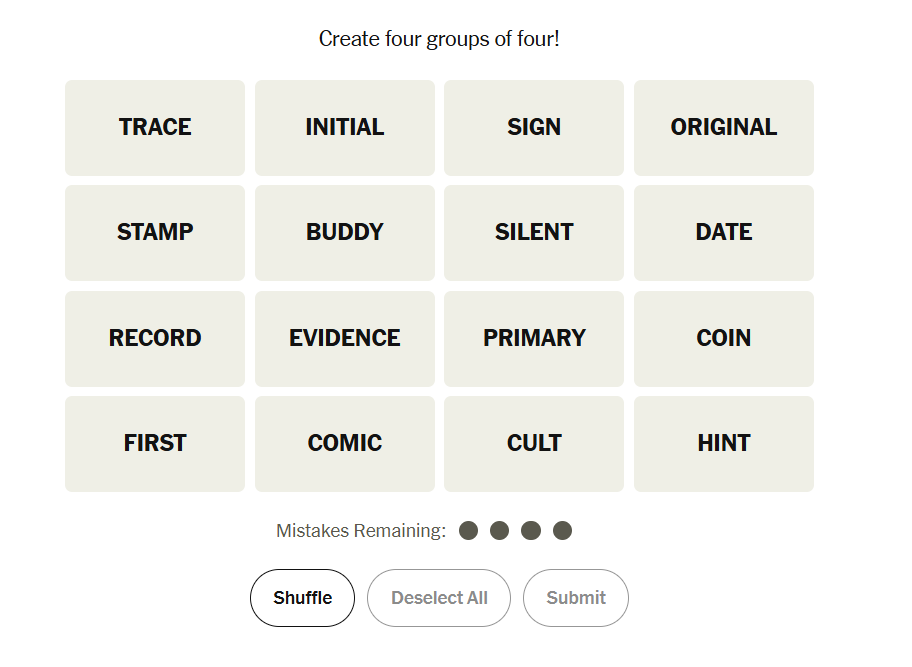The height and width of the screenshot is (667, 912).
Task: Tap the SILENT tile
Action: 534,233
